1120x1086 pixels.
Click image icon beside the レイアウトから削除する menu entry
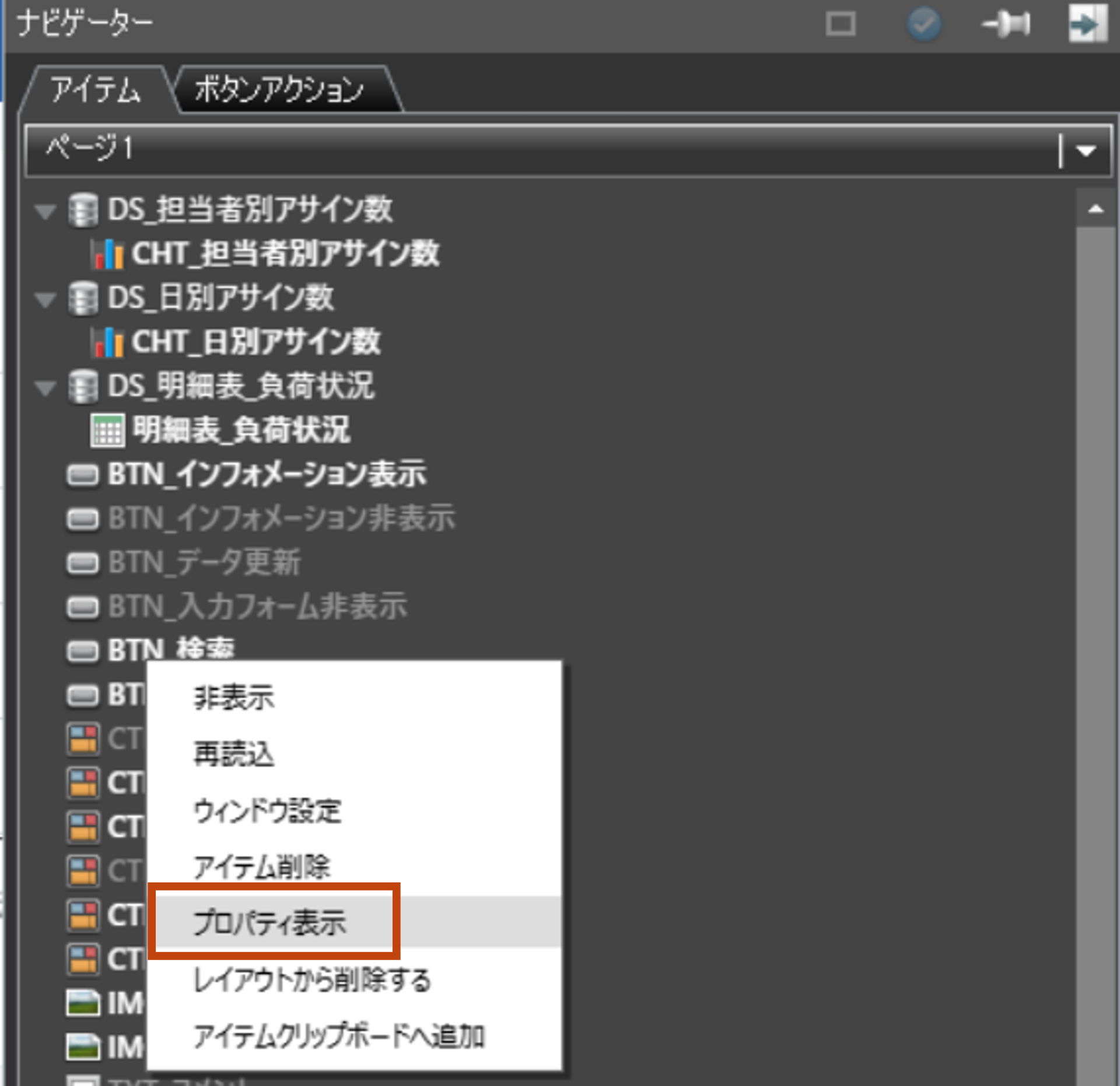click(83, 1004)
